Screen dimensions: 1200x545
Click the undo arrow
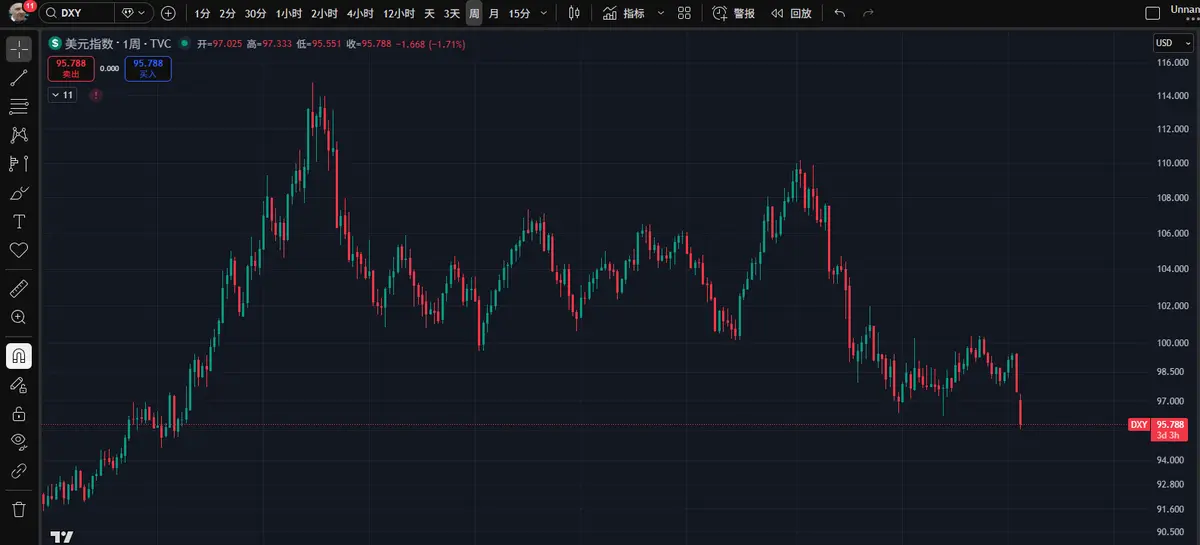click(840, 13)
